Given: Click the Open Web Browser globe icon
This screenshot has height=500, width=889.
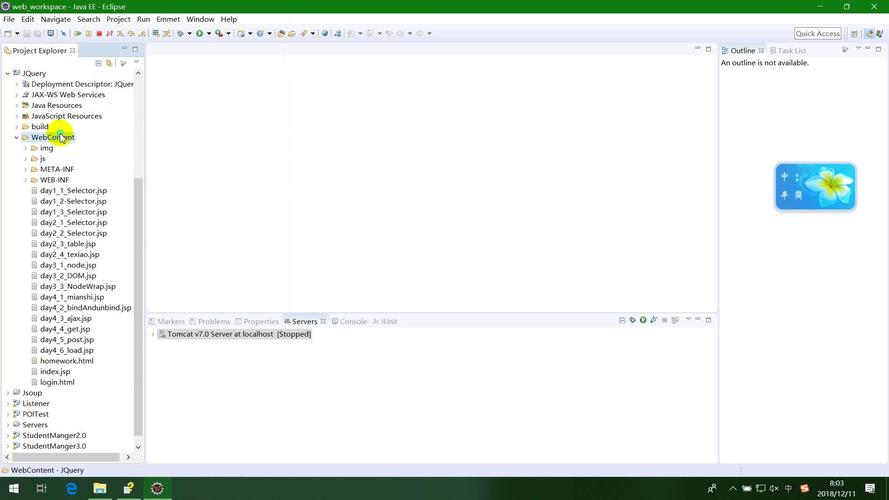Looking at the screenshot, I should click(325, 33).
